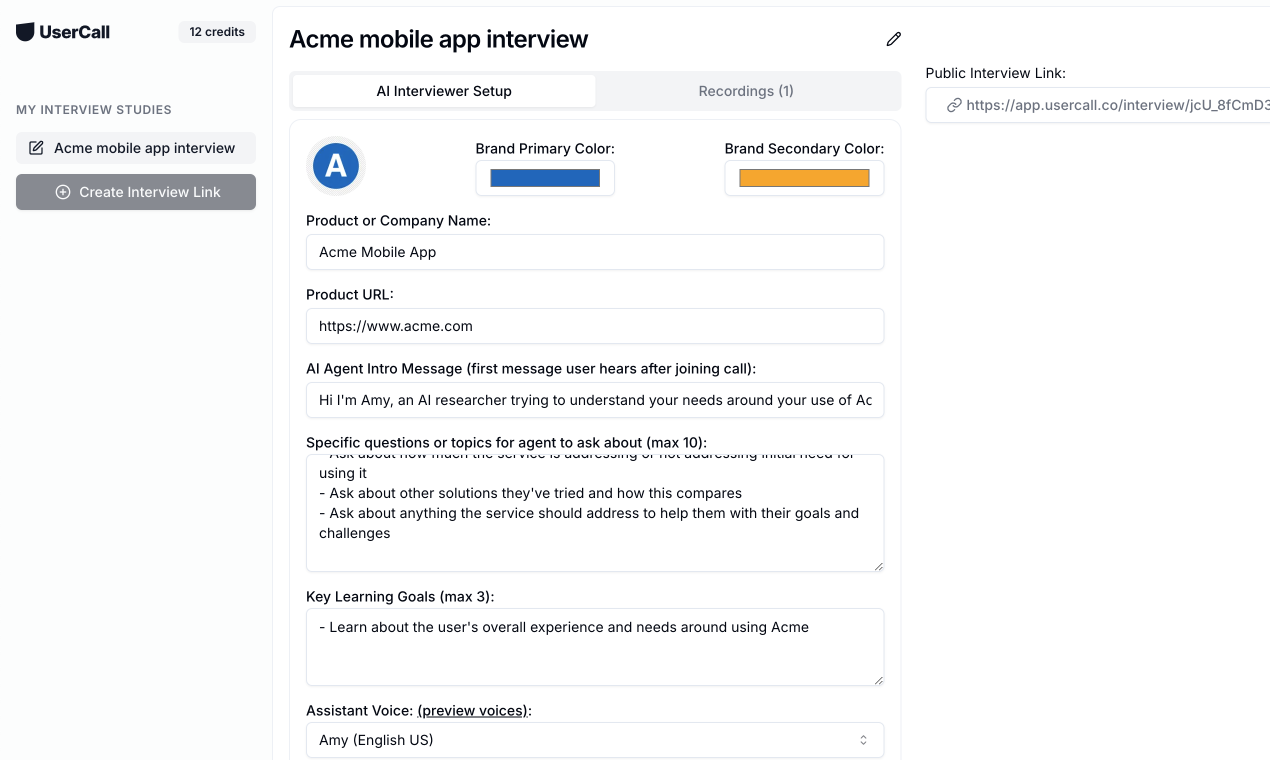Click the Key Learning Goals textarea

[x=595, y=647]
